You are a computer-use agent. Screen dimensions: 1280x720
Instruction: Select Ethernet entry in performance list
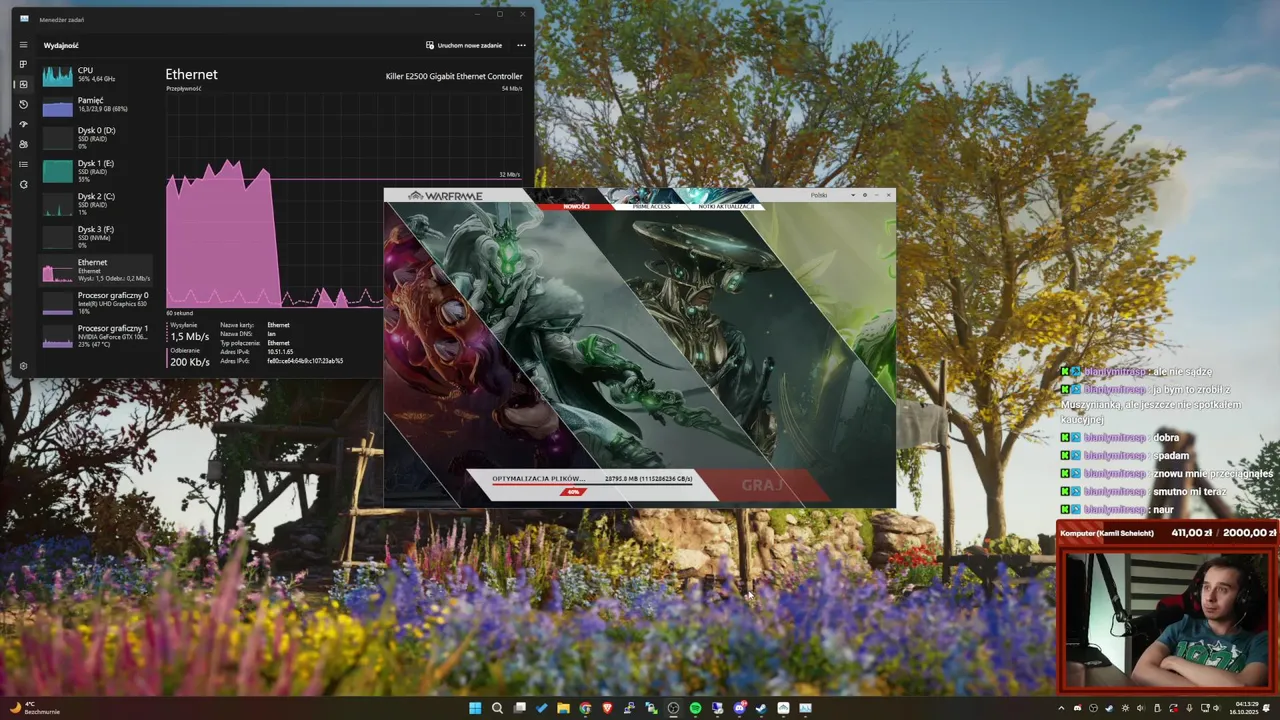pos(96,270)
